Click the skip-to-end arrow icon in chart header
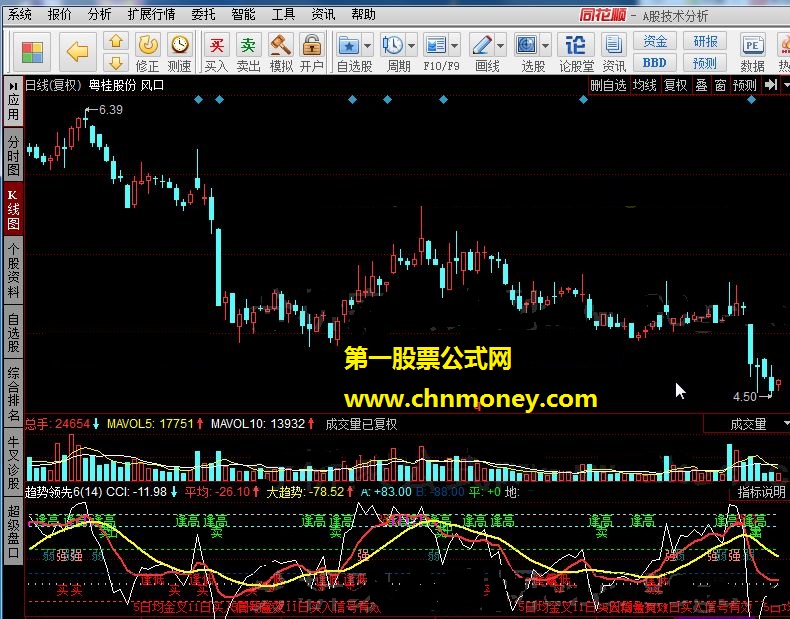 tap(770, 85)
